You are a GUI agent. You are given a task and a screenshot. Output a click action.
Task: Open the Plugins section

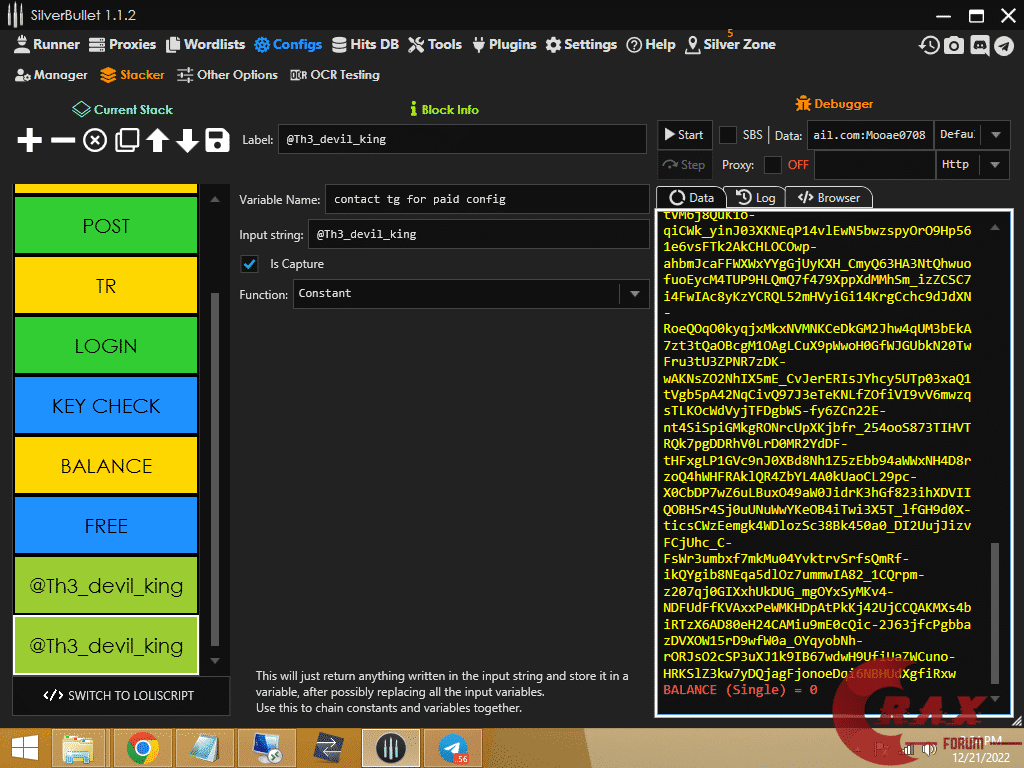click(x=504, y=44)
